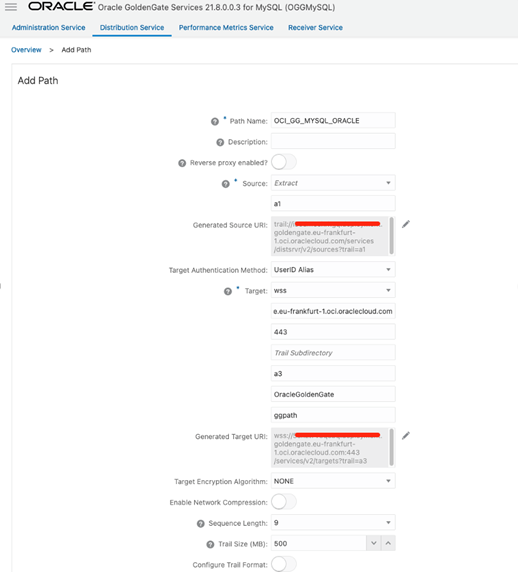Open Target Authentication Method dropdown
The image size is (518, 572).
[x=333, y=270]
